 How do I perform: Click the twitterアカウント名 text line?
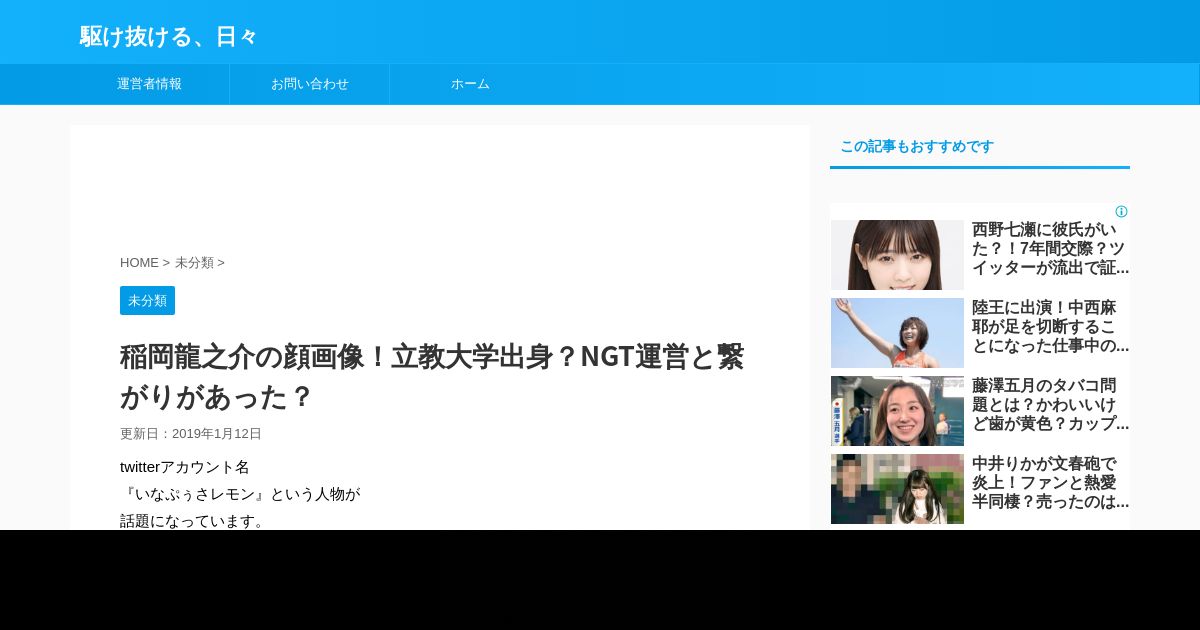[185, 467]
